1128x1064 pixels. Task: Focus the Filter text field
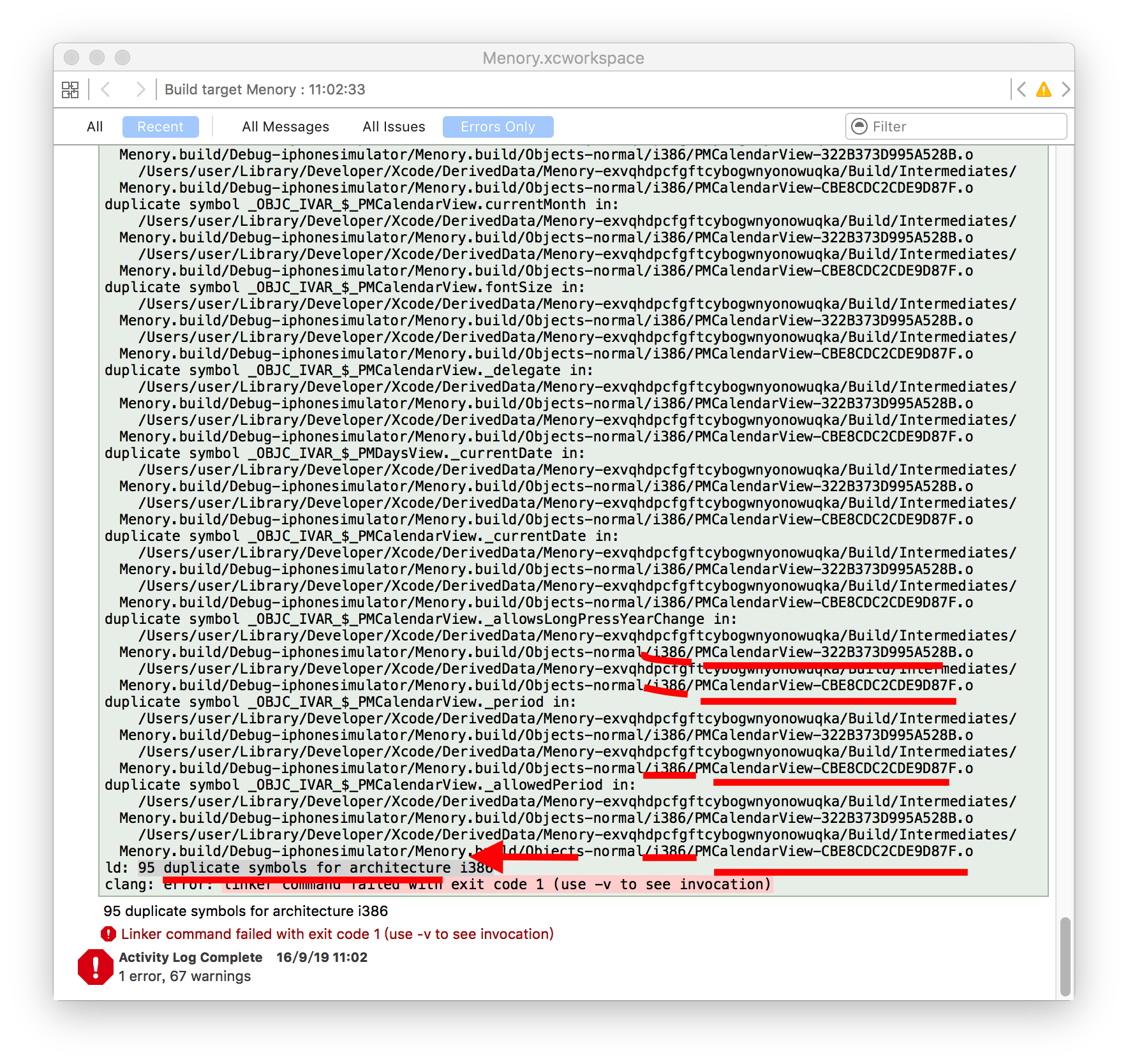pos(956,126)
